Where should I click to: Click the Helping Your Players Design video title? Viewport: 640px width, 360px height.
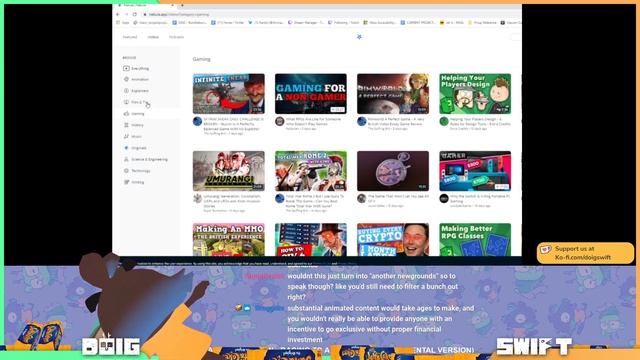coord(480,121)
